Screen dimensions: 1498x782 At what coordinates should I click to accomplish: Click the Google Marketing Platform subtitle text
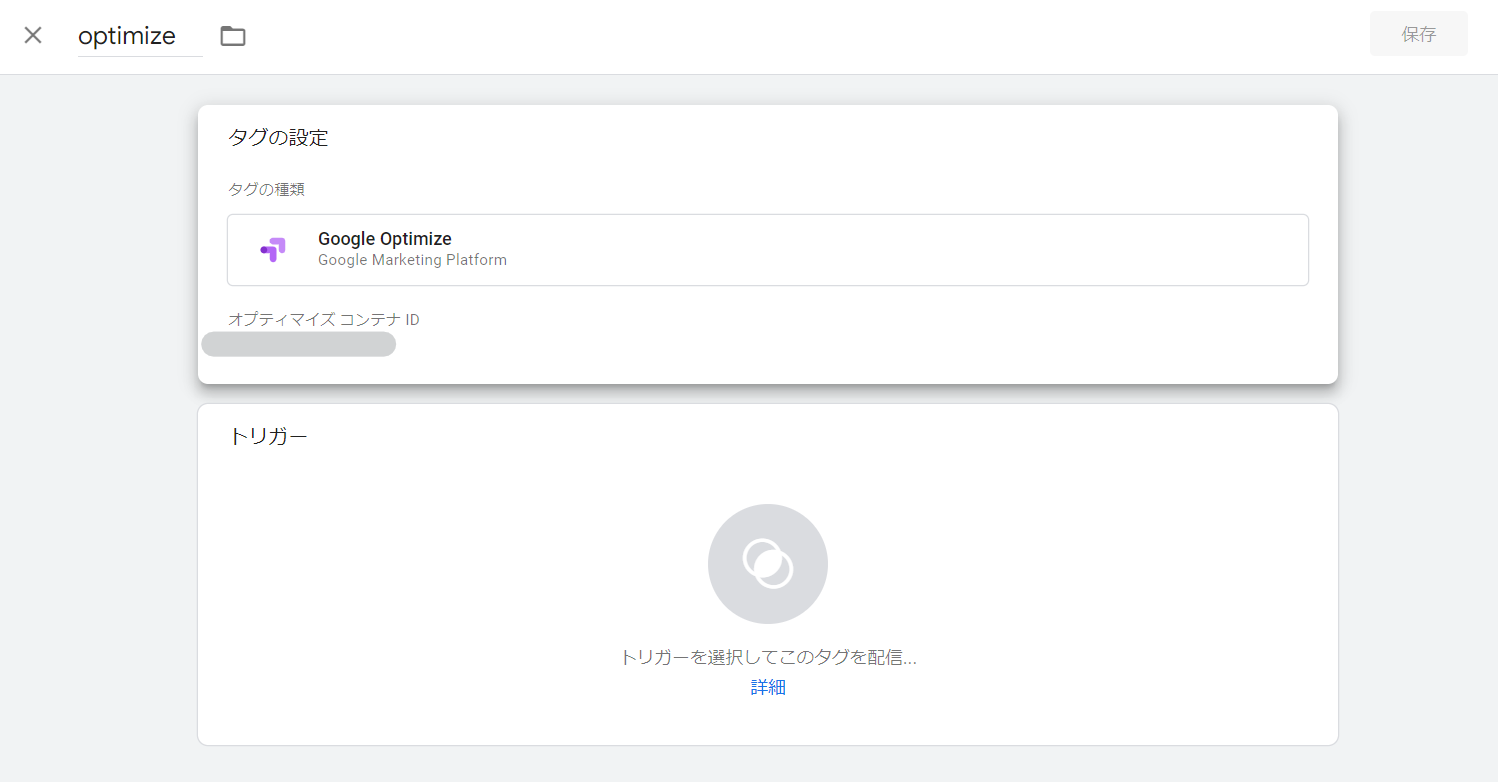pos(412,259)
